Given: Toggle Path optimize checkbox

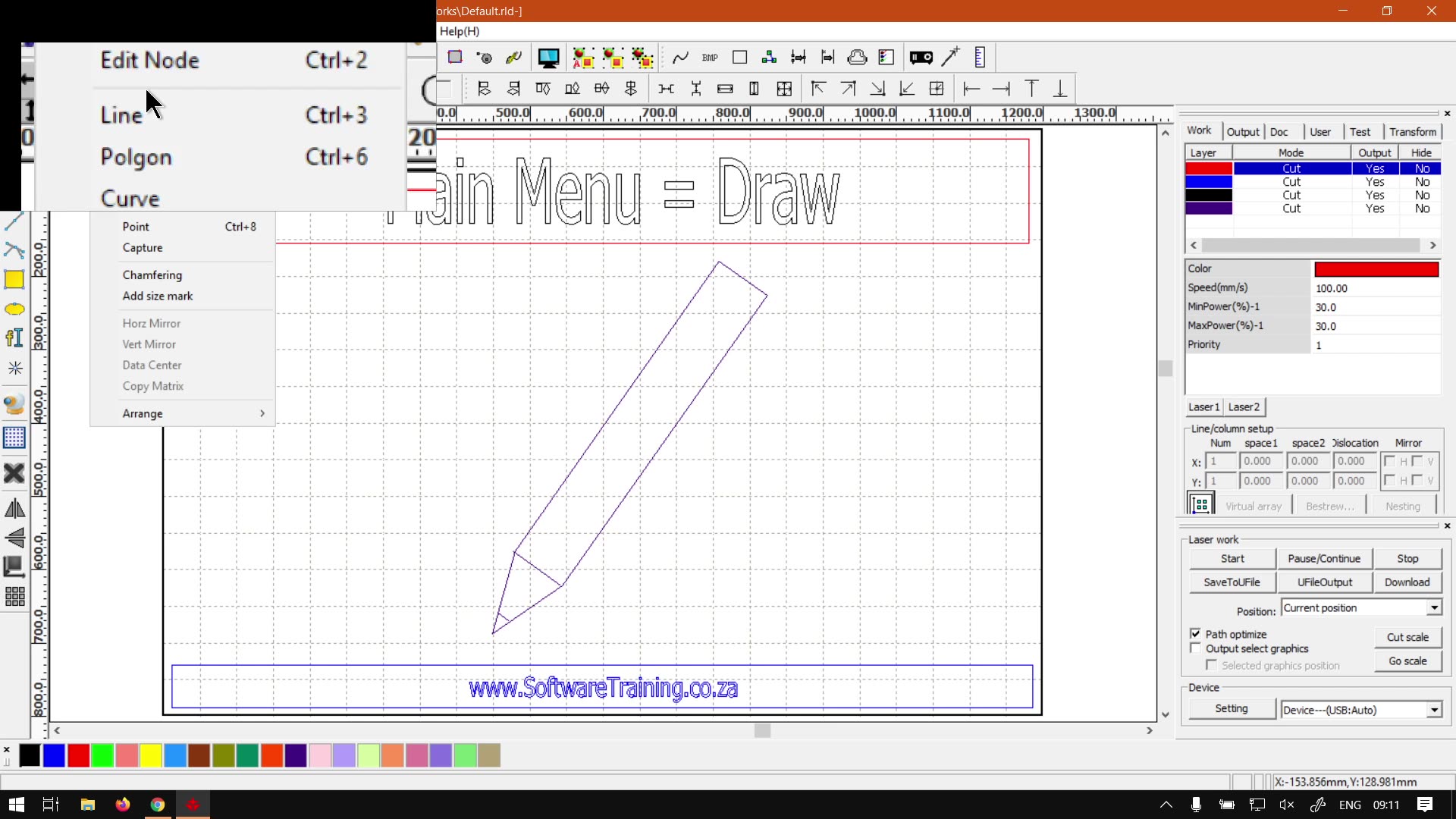Looking at the screenshot, I should click(x=1196, y=634).
